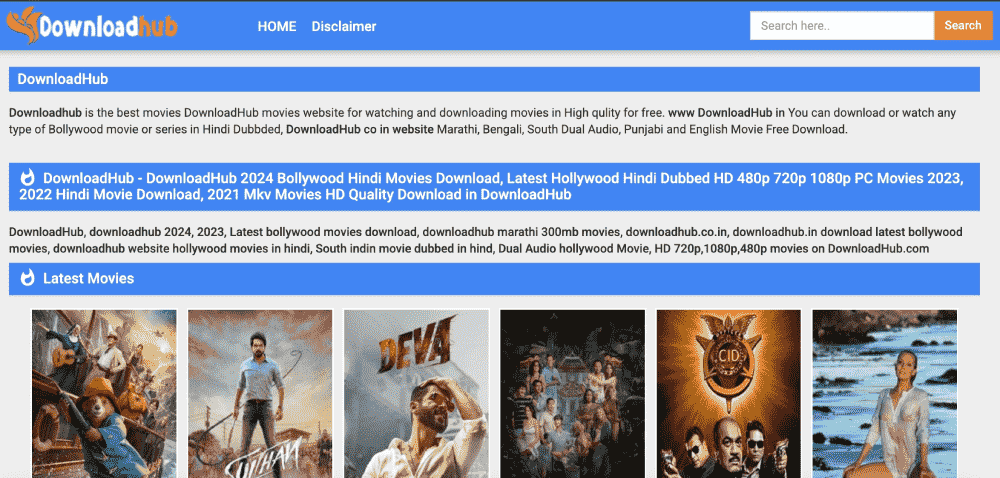
Task: Open the poster of the man in blue shirt
Action: (x=260, y=393)
